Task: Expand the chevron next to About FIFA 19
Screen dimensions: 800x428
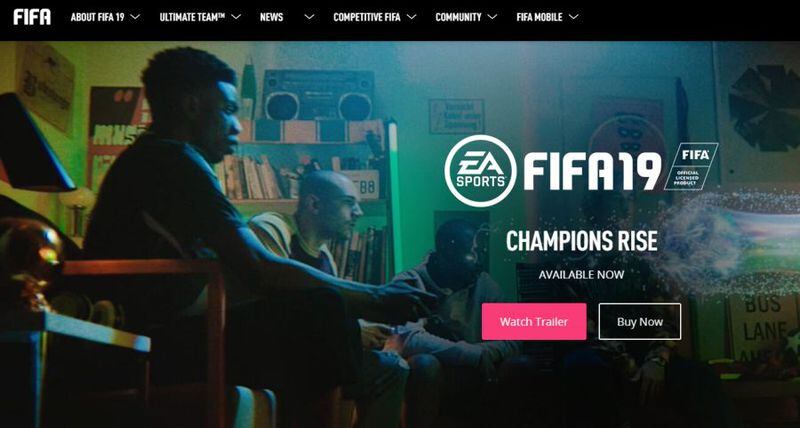Action: (x=135, y=17)
